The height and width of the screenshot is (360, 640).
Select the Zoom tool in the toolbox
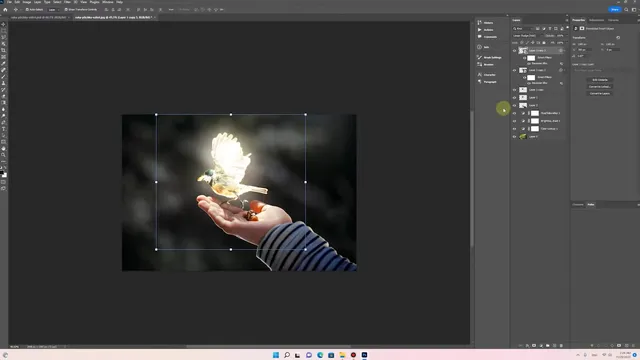point(4,155)
